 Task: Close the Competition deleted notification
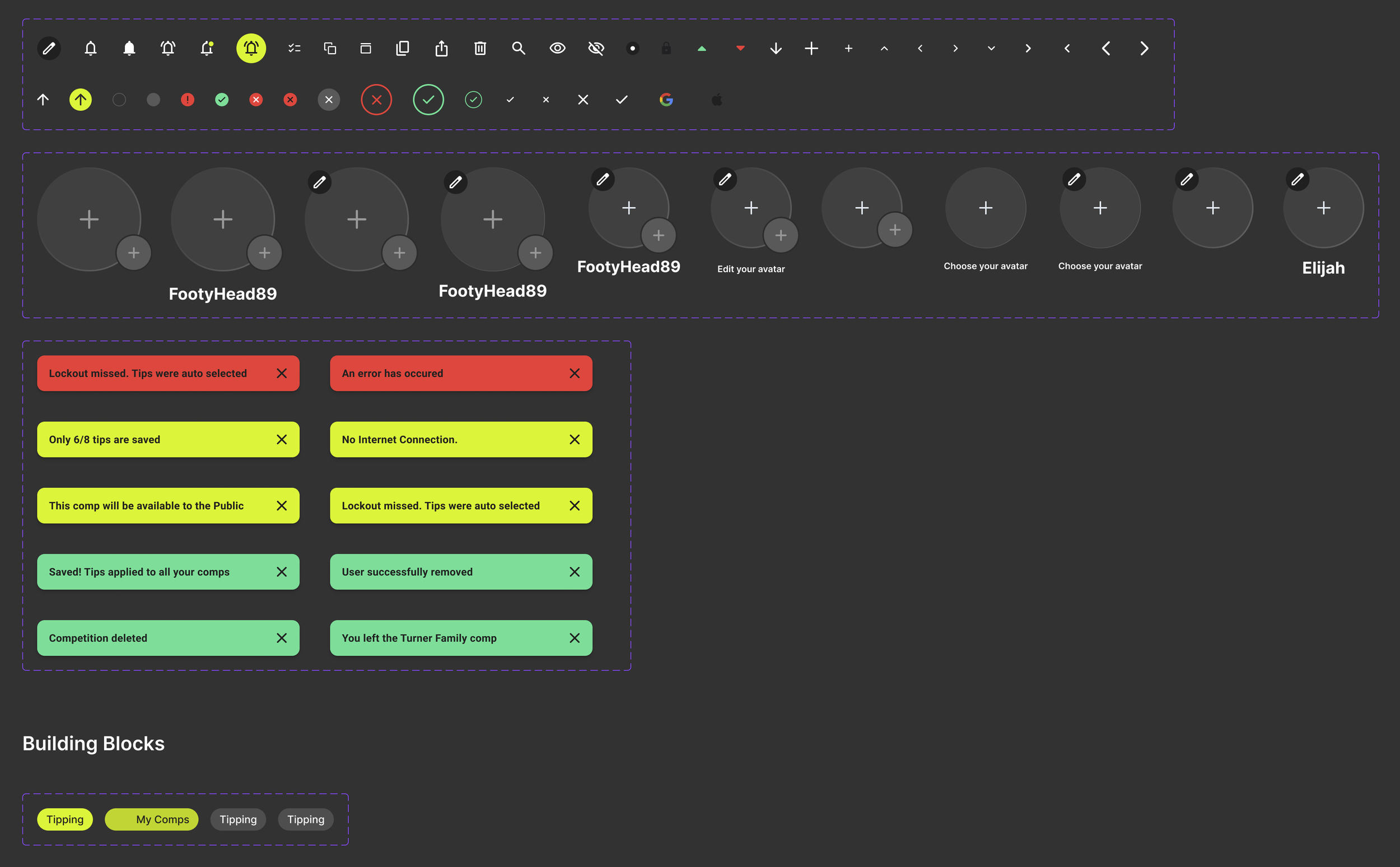click(x=282, y=637)
